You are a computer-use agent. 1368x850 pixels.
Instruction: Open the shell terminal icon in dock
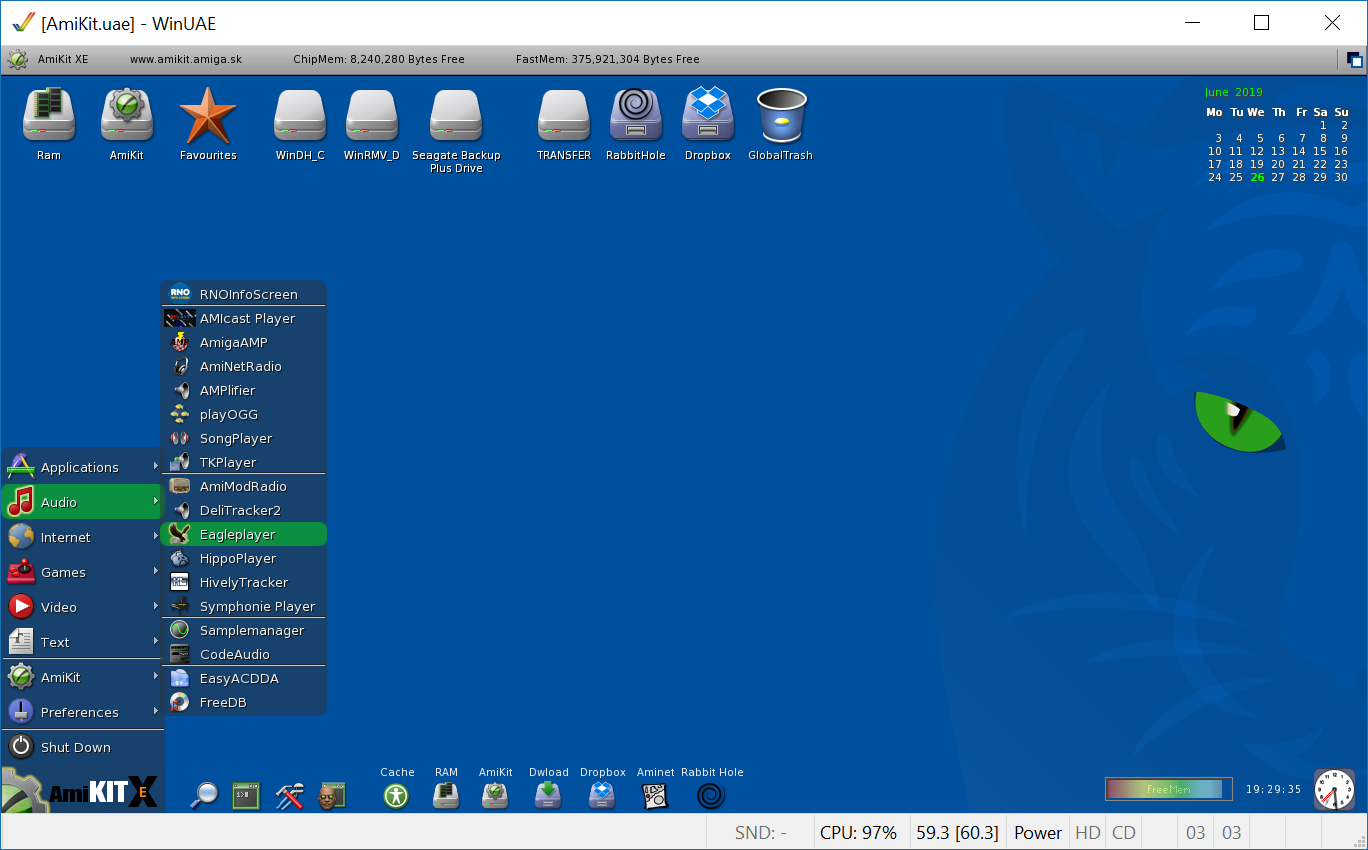pos(246,795)
